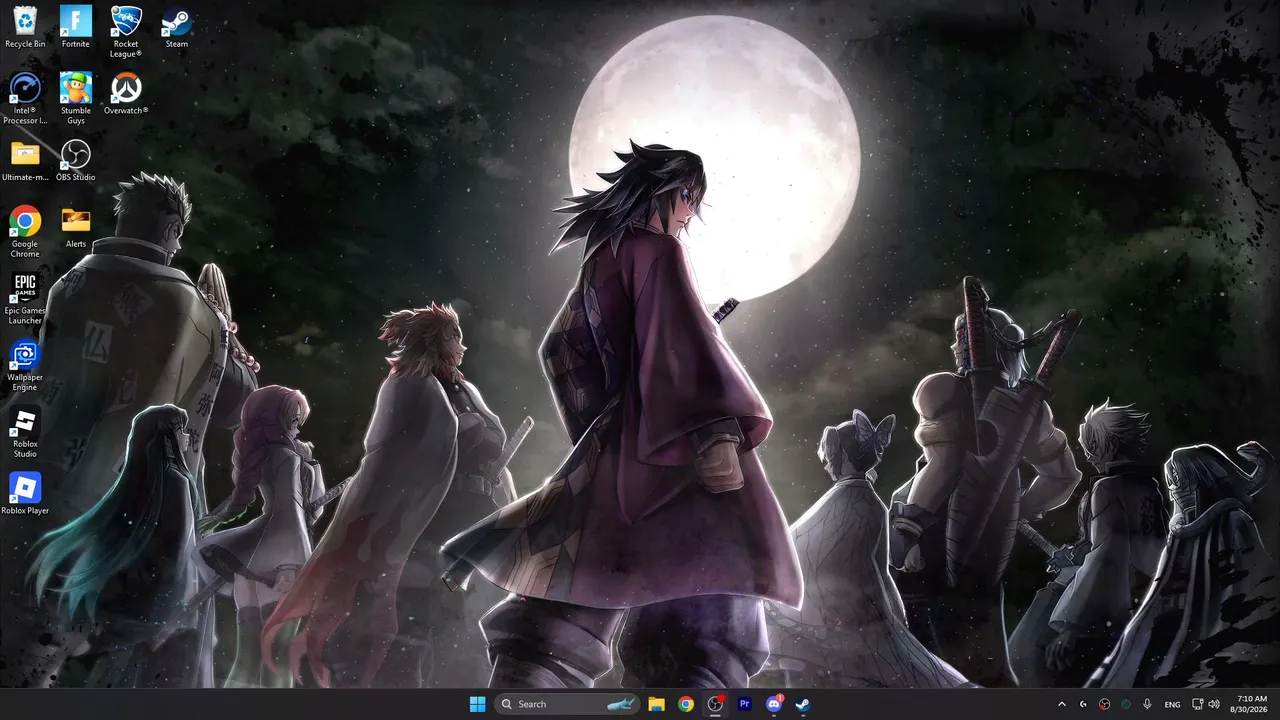Select the Intel Processor desktop shortcut
Viewport: 1280px width, 720px height.
(x=25, y=98)
